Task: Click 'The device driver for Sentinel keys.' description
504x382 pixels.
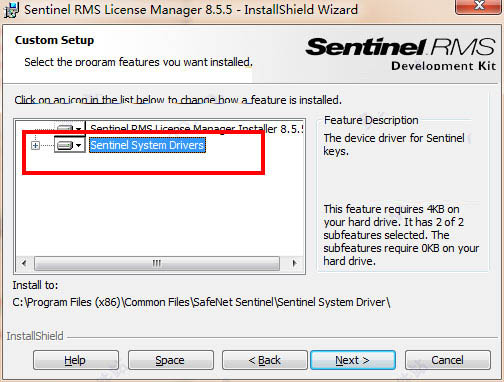Action: [x=394, y=145]
